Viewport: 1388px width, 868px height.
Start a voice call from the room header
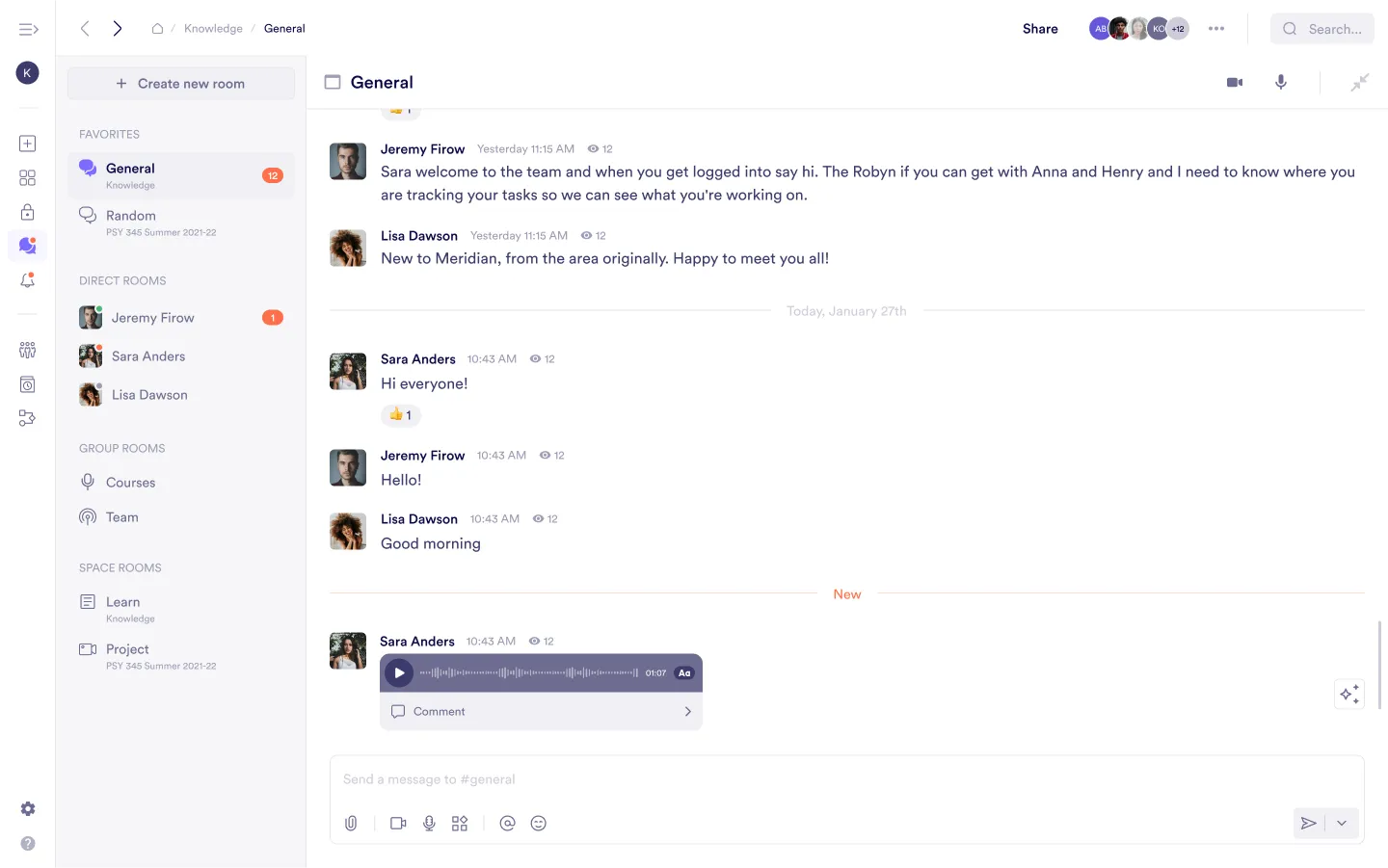click(1281, 82)
